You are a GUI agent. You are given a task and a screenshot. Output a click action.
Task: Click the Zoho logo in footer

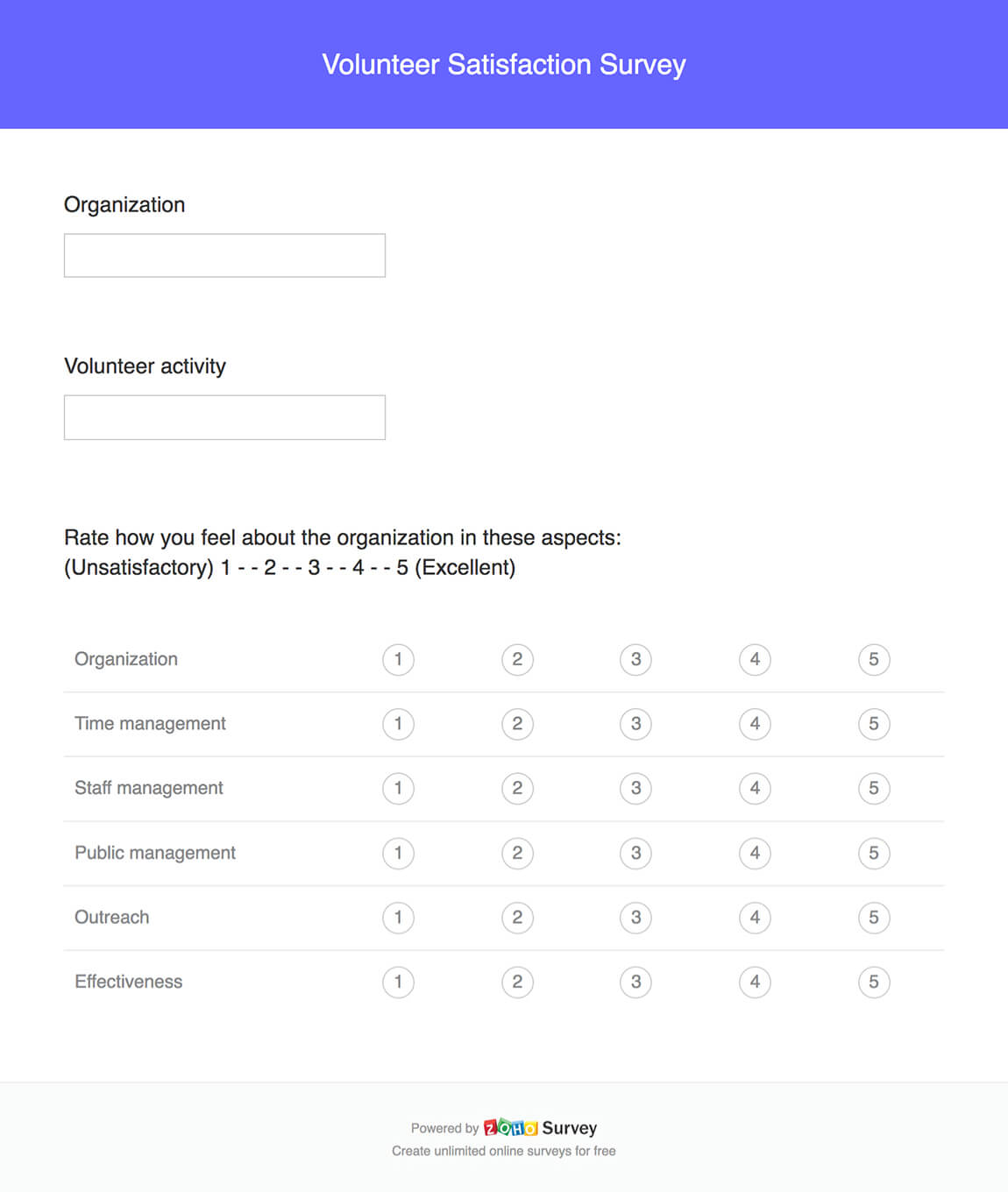click(510, 1127)
